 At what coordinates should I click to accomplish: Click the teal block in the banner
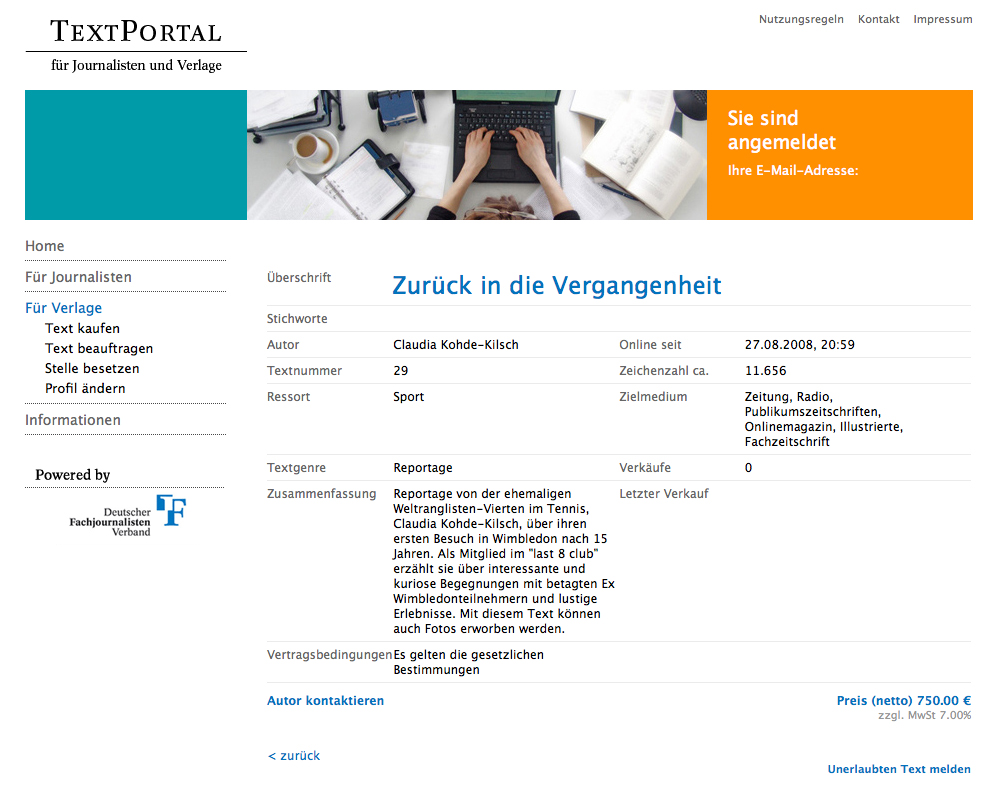135,155
